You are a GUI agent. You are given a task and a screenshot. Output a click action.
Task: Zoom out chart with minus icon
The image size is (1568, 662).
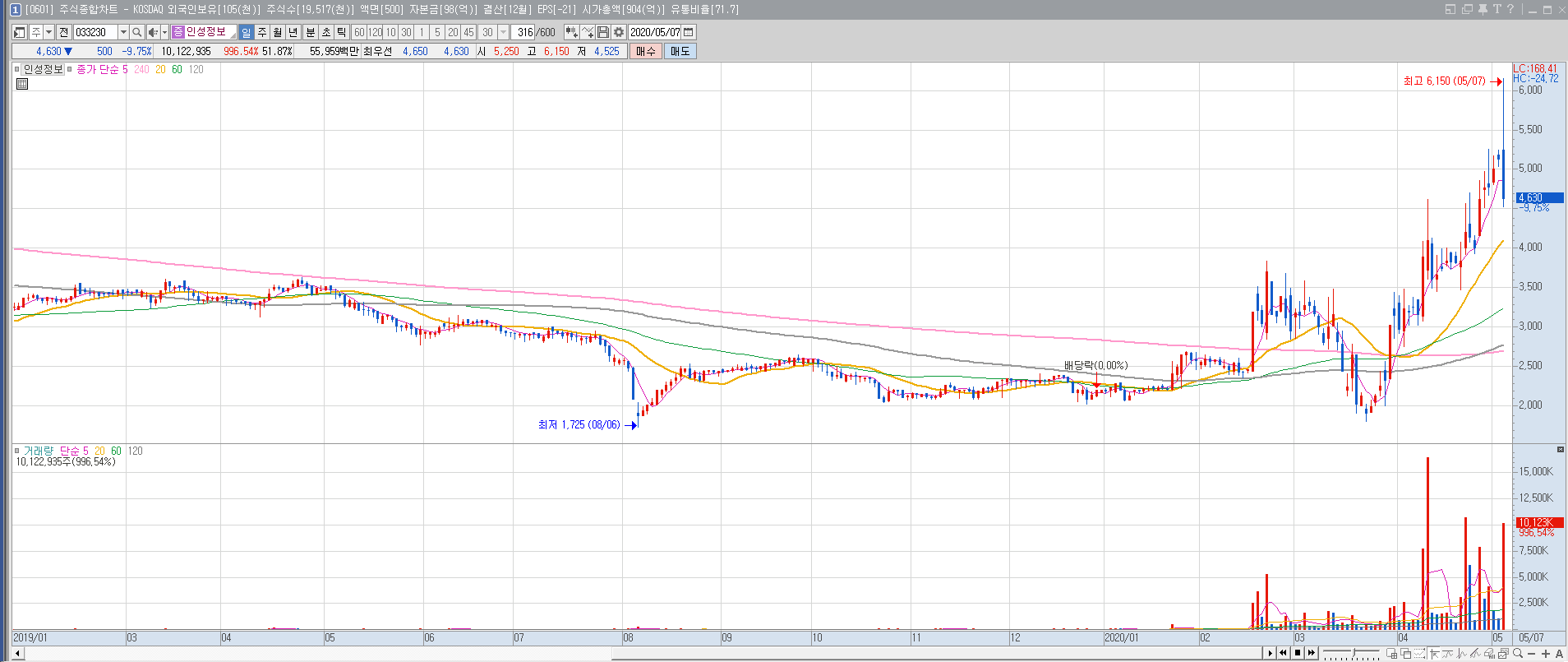[x=1532, y=653]
